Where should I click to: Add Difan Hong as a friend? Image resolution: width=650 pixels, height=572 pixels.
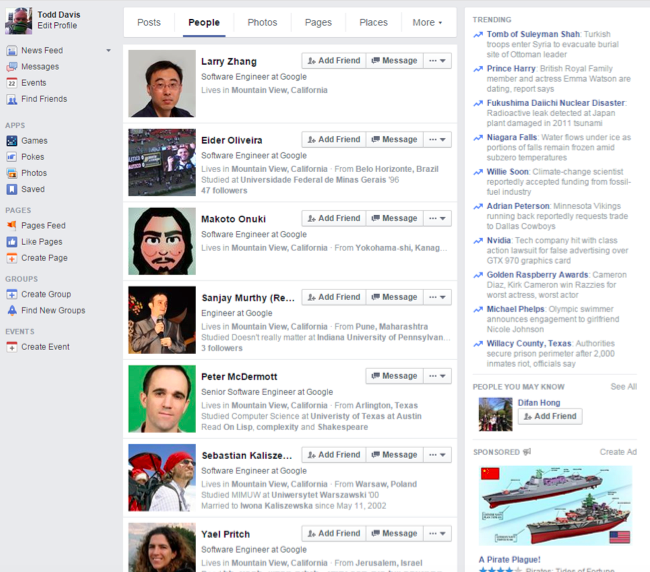pos(550,416)
